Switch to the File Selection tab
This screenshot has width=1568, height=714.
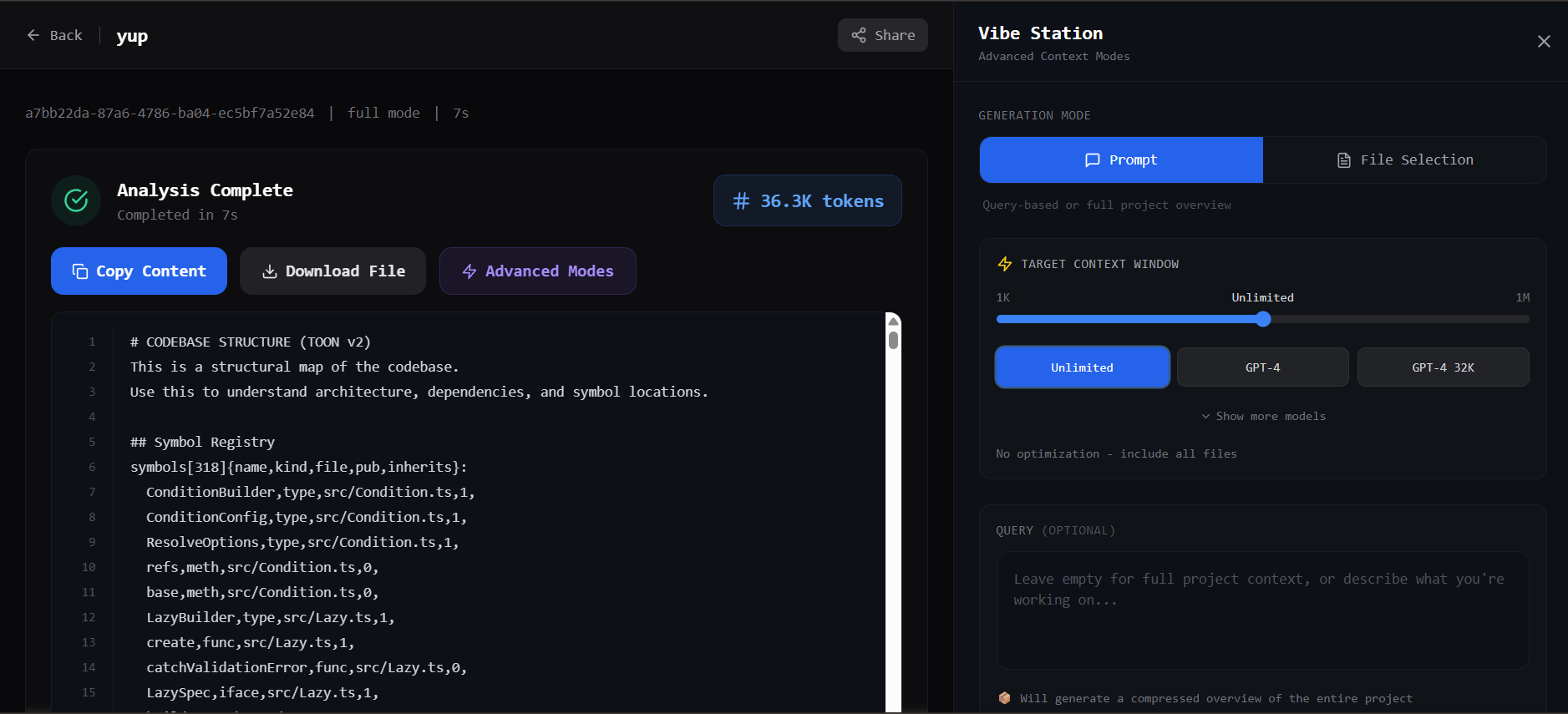pos(1405,160)
